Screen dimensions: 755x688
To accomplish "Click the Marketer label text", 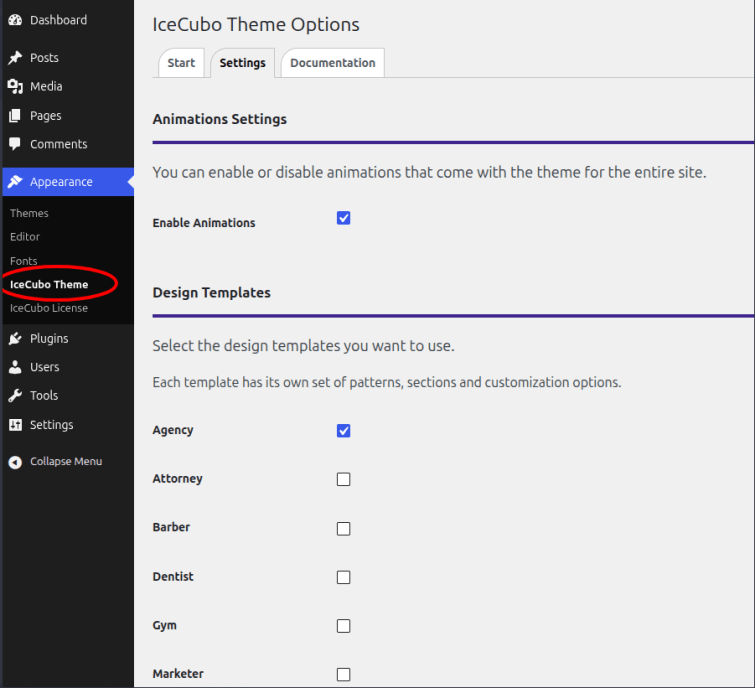I will tap(178, 674).
